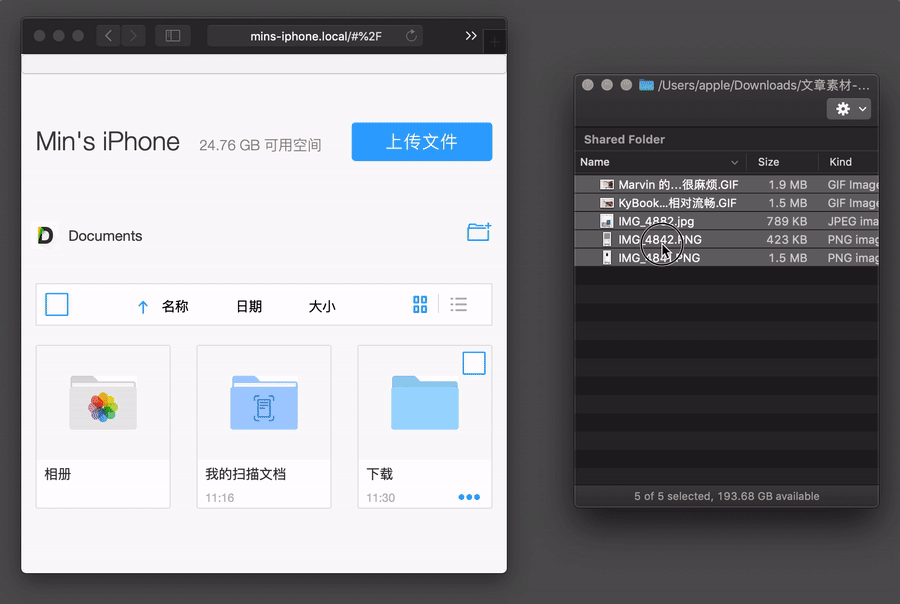This screenshot has height=604, width=900.
Task: Switch to grid view
Action: point(420,304)
